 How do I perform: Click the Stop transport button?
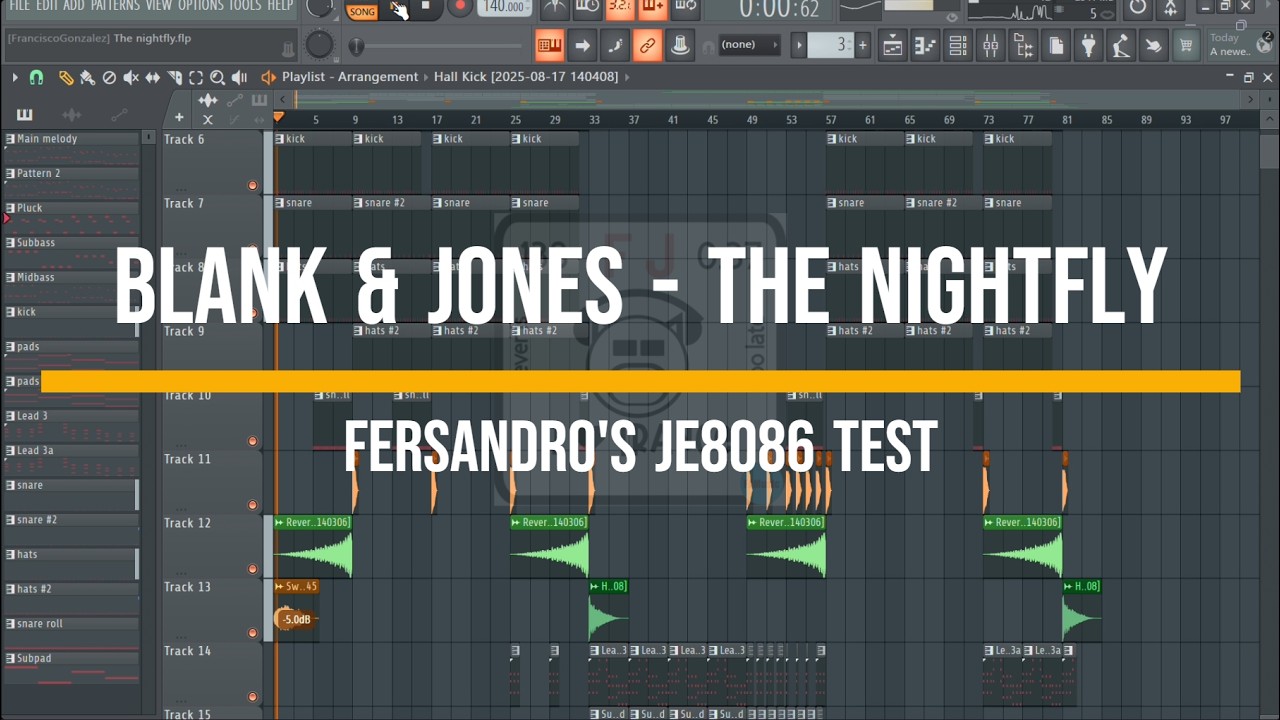point(425,7)
